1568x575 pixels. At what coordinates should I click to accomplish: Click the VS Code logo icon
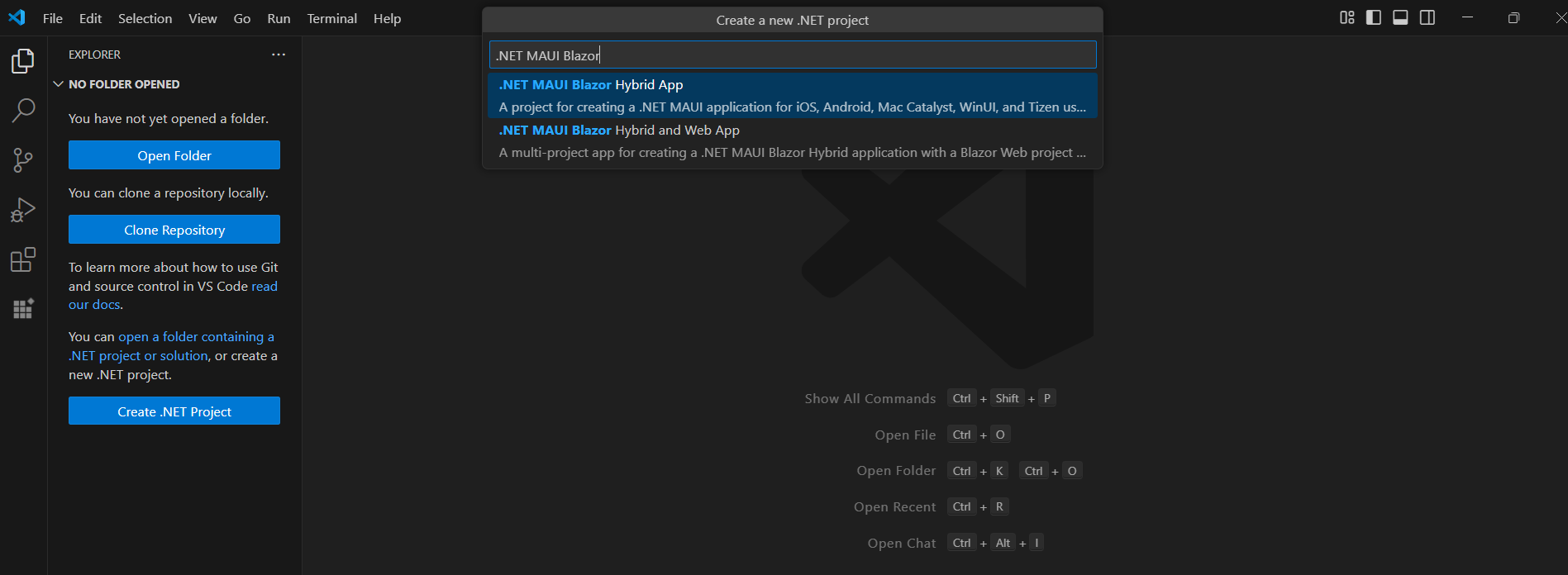pyautogui.click(x=17, y=17)
